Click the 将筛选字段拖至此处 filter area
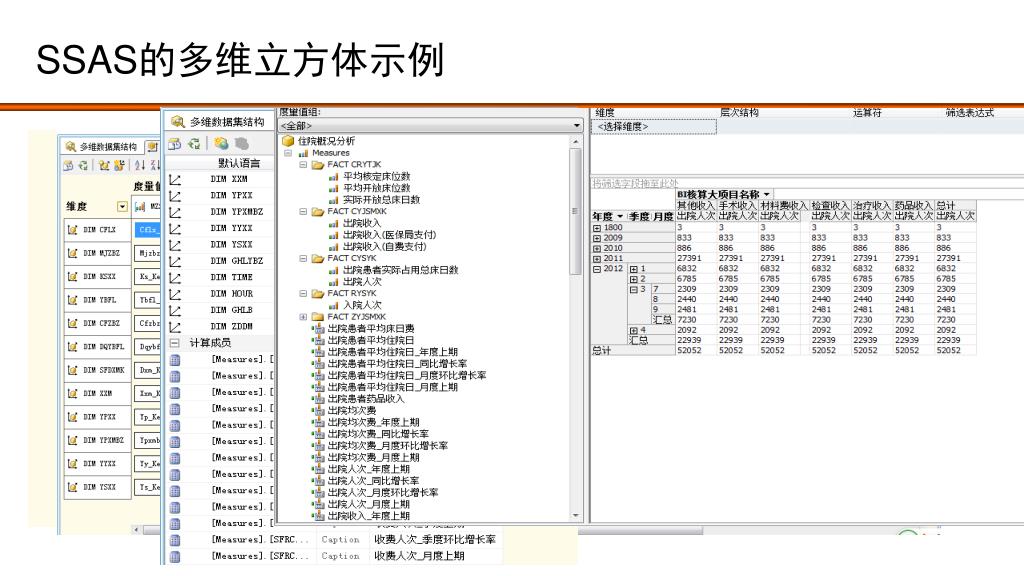Image resolution: width=1024 pixels, height=576 pixels. coord(635,184)
